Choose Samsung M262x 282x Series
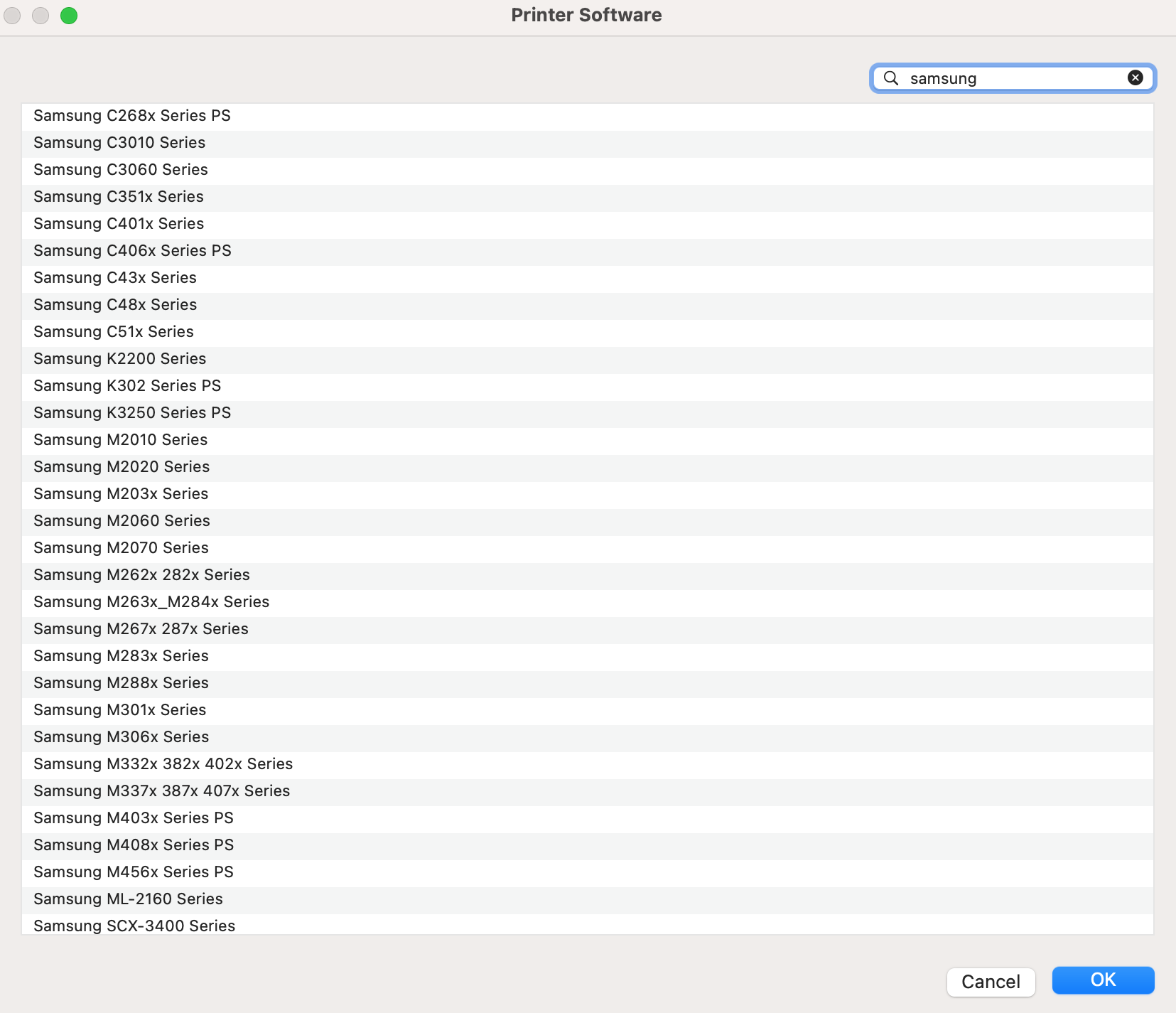 tap(588, 575)
